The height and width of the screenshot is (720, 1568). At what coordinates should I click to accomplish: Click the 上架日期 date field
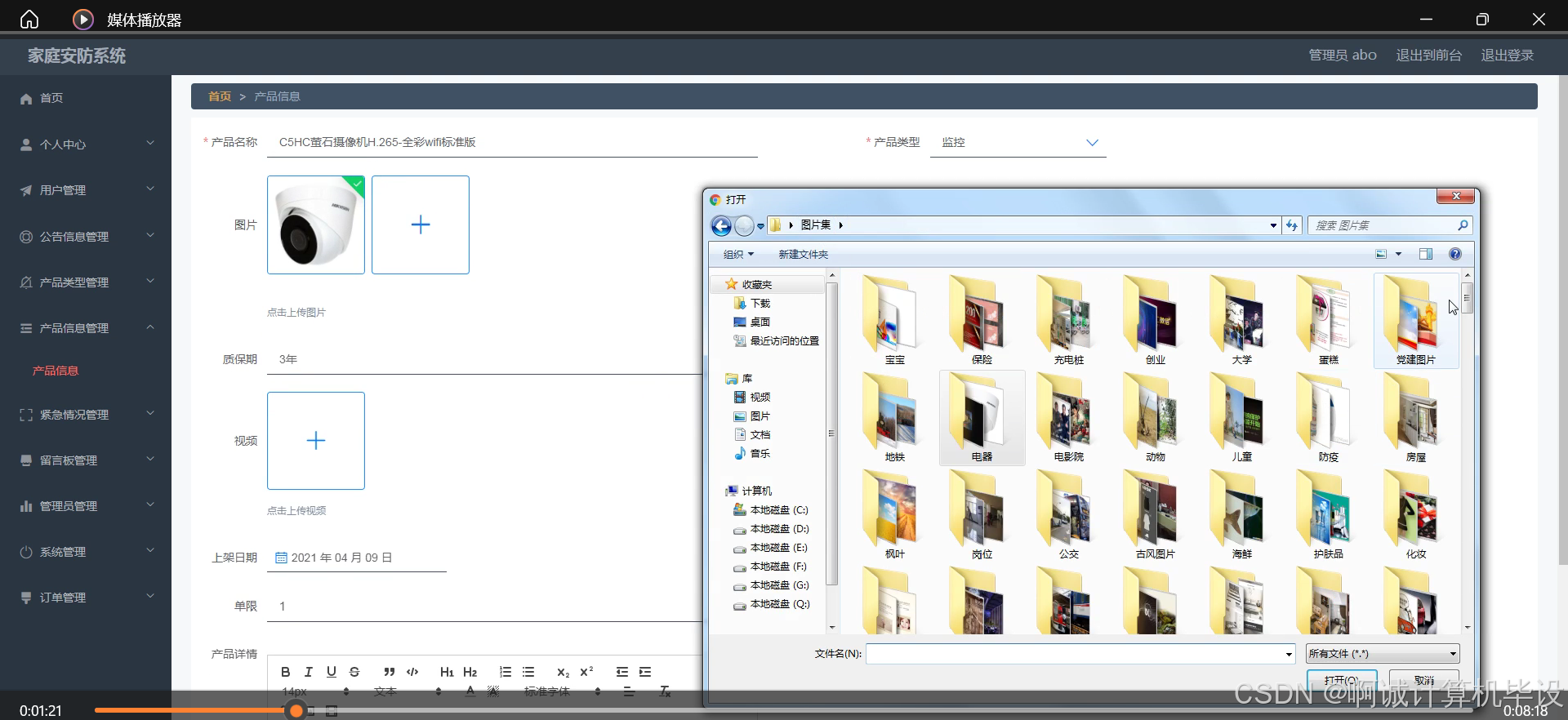pos(357,558)
